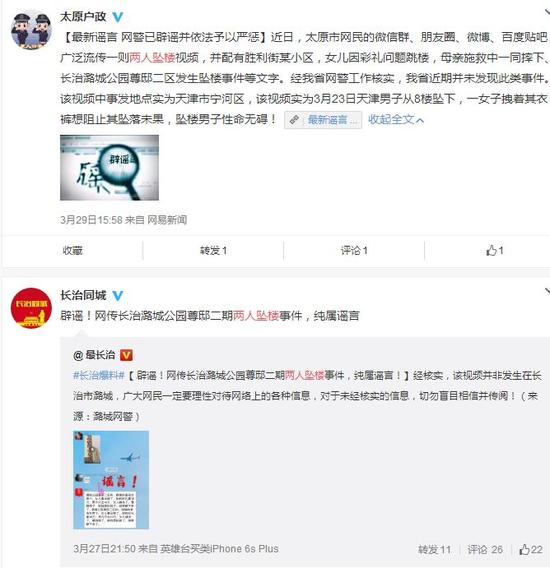Click blue verified badge beside 长治同城
Viewport: 550px width, 568px height.
pos(118,296)
